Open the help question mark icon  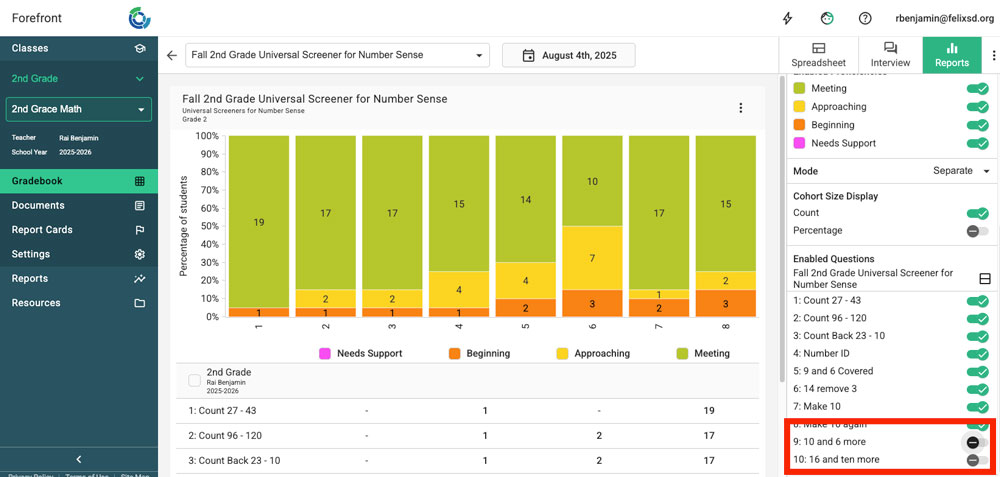tap(865, 18)
